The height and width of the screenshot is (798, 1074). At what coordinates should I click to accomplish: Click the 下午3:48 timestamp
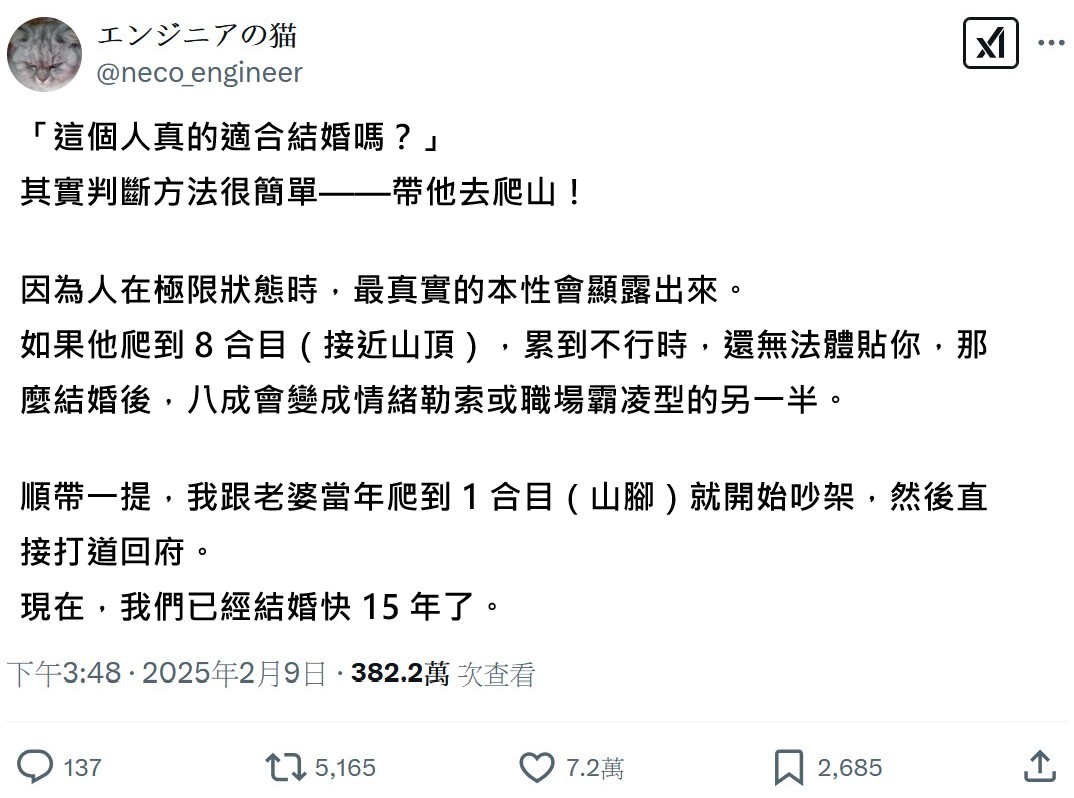click(x=66, y=674)
